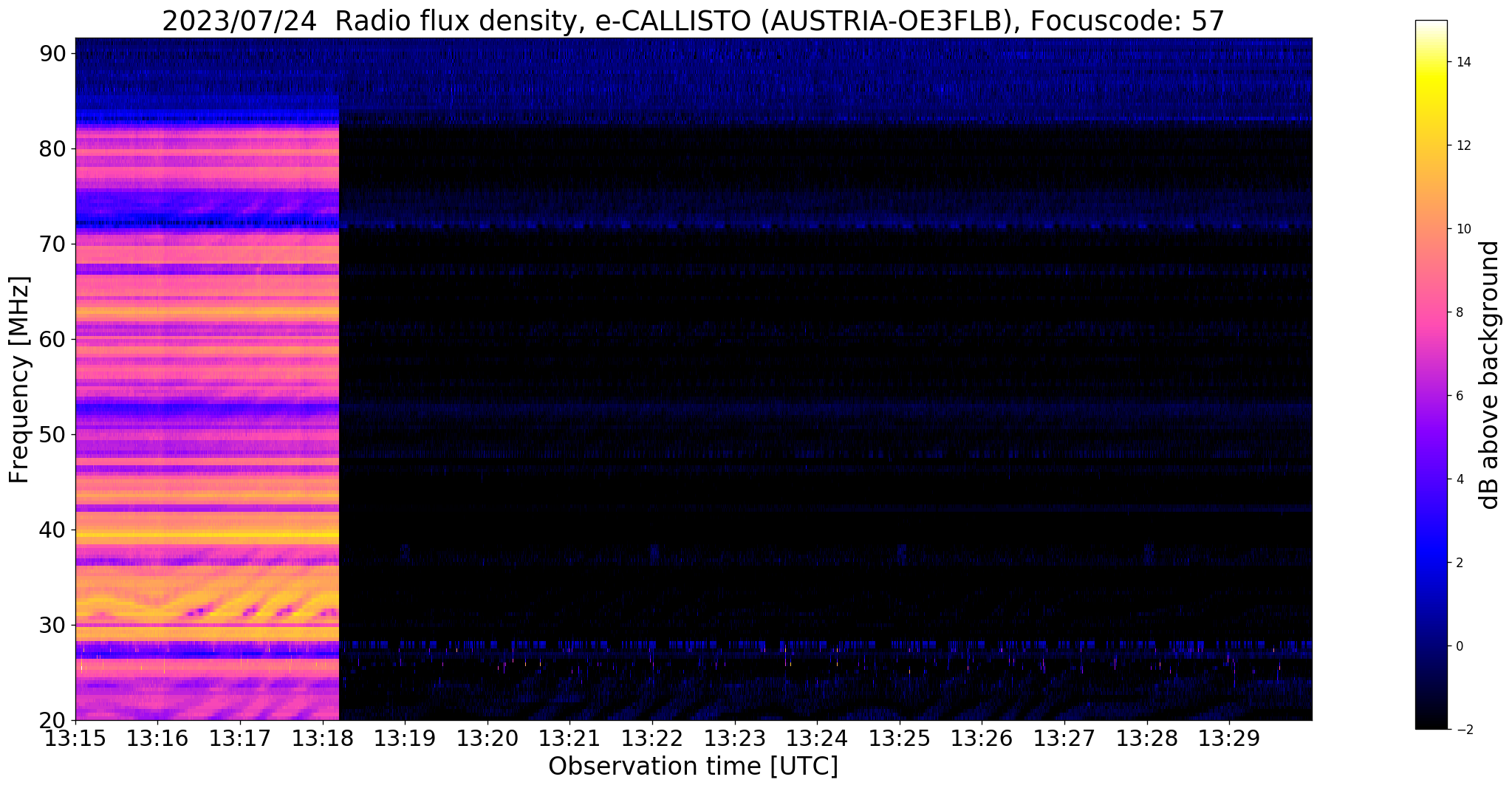
Task: Click the plot title text
Action: pyautogui.click(x=693, y=21)
